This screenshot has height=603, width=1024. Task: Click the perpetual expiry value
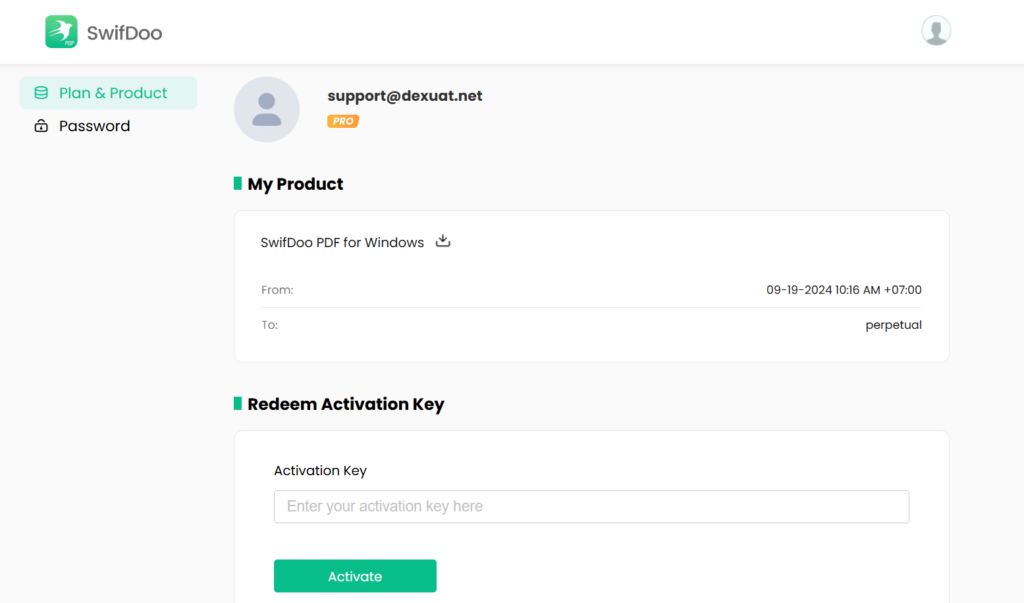coord(893,325)
